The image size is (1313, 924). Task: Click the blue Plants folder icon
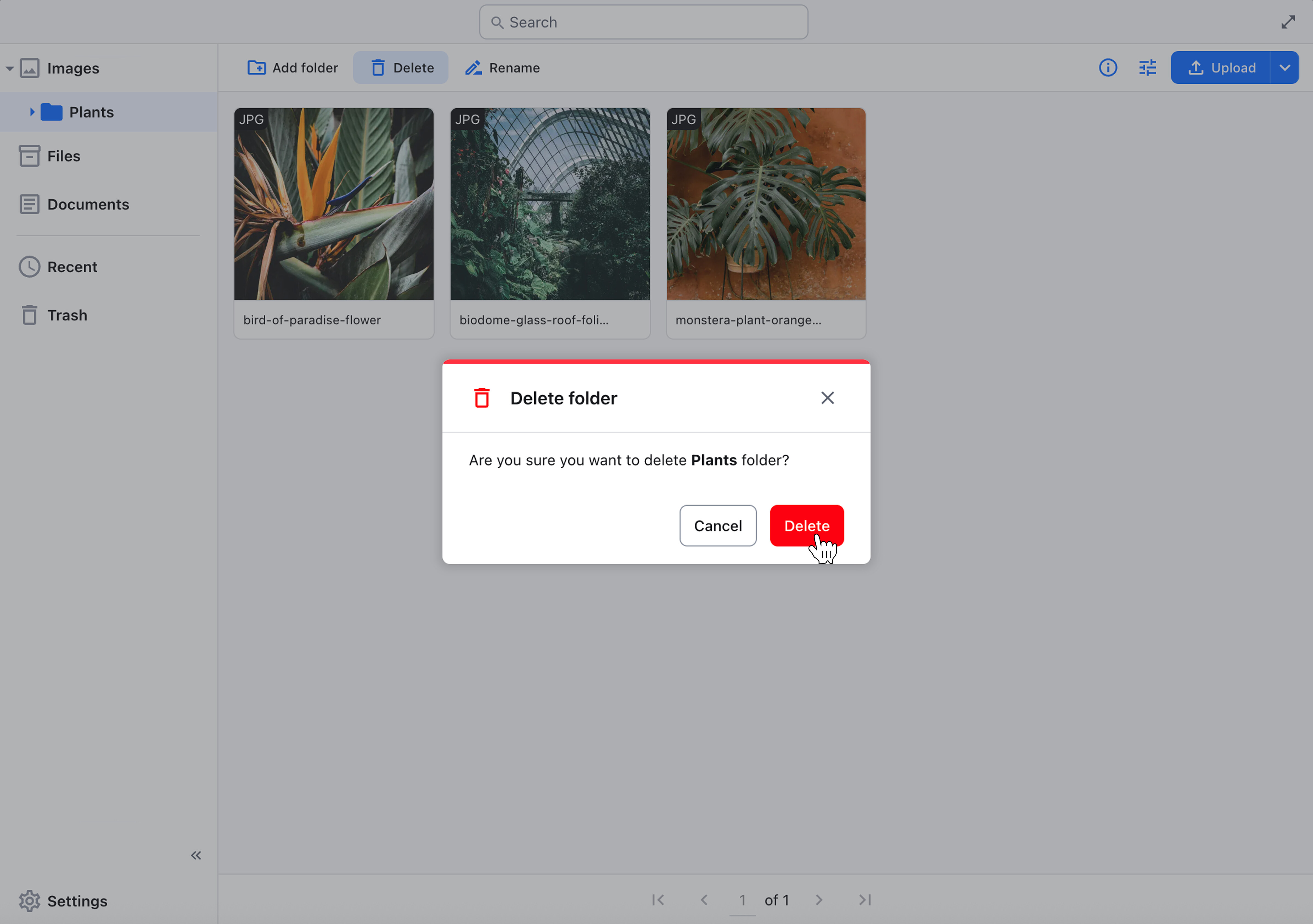click(x=52, y=112)
